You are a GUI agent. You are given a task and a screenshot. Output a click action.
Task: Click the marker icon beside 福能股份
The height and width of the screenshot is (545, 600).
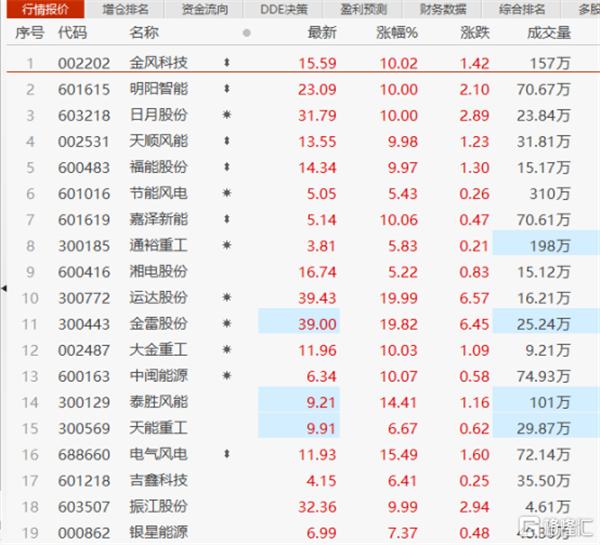point(226,167)
